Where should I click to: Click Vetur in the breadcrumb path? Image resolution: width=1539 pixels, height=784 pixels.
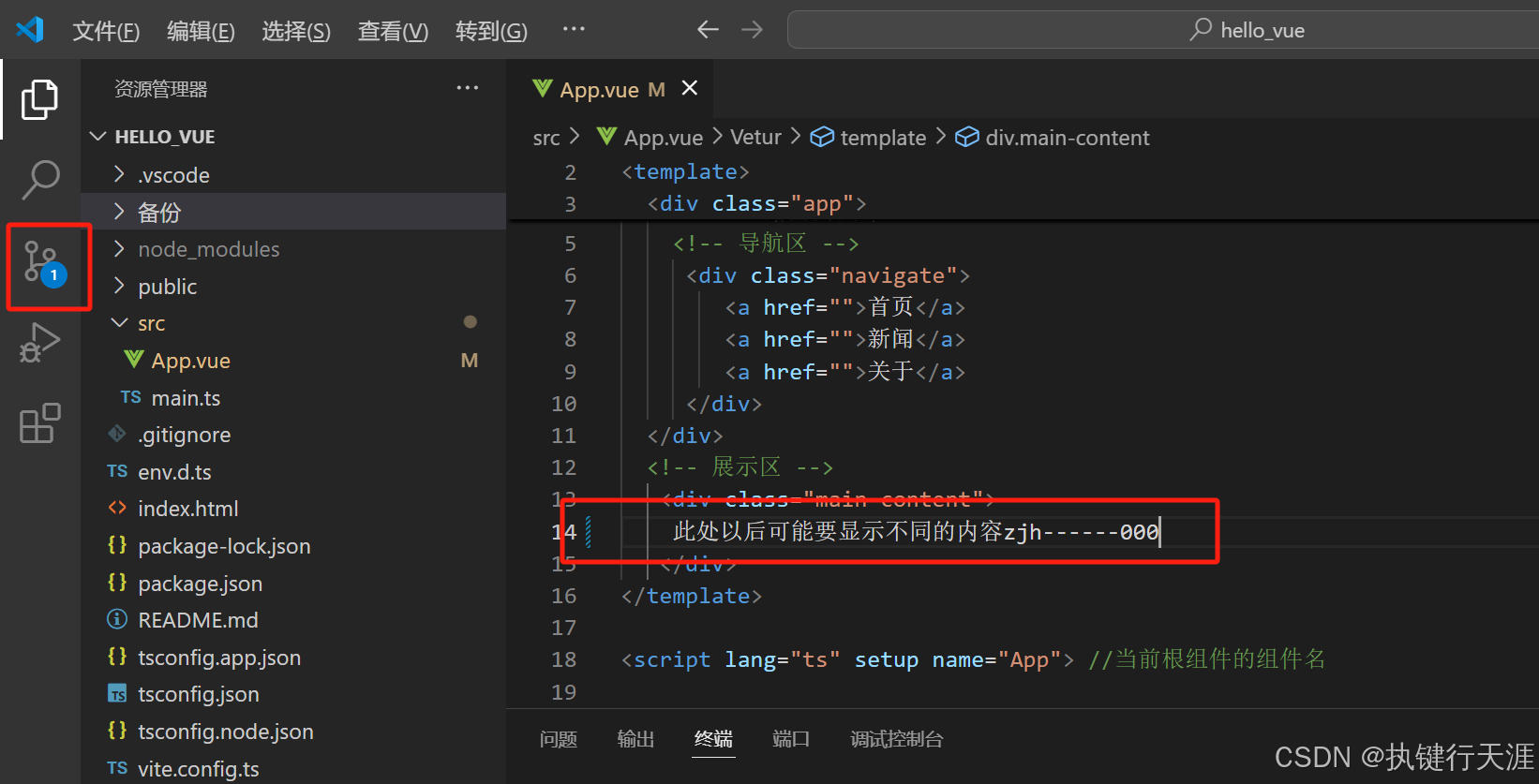pos(755,138)
